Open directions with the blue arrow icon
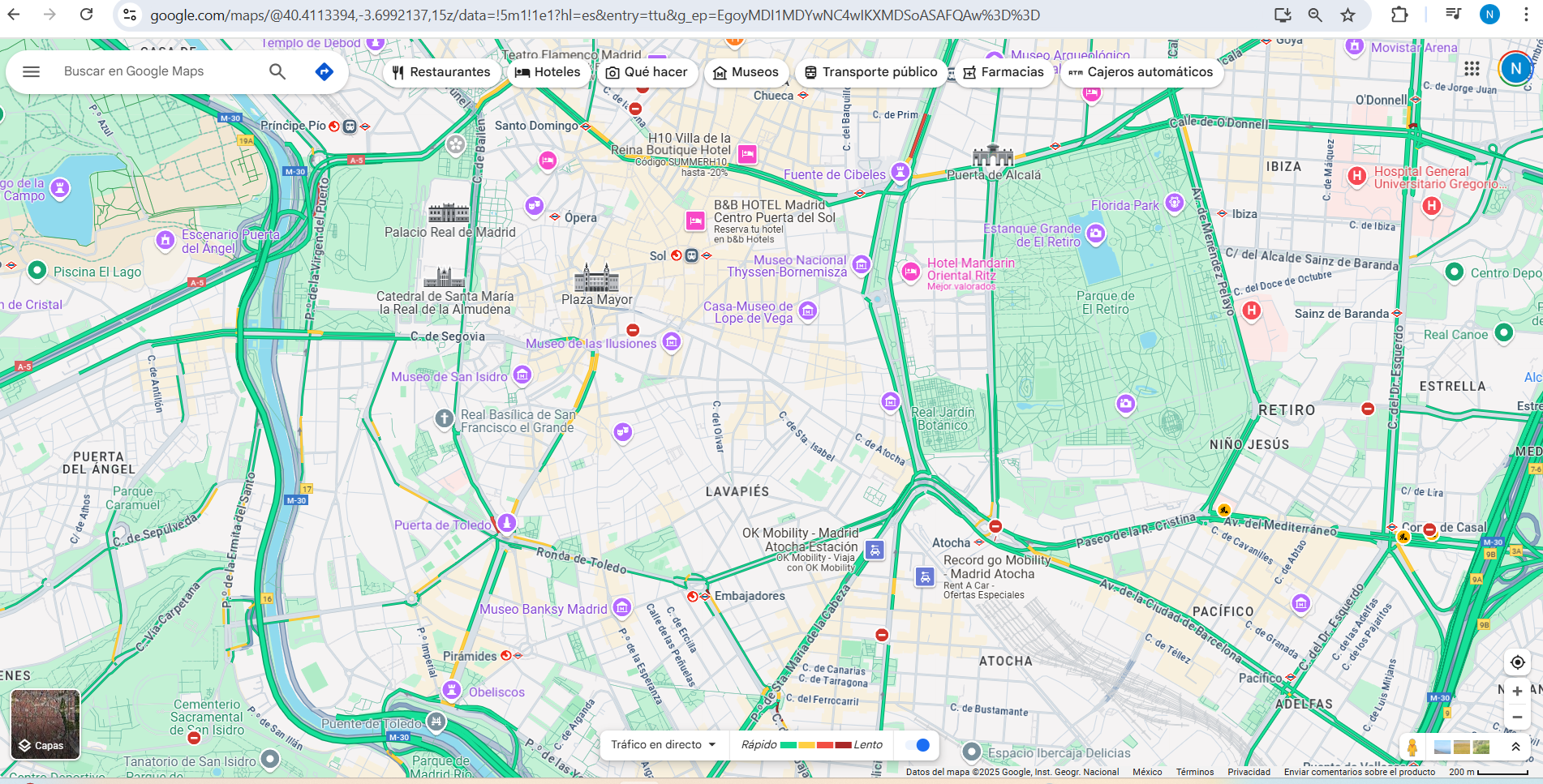Viewport: 1543px width, 784px height. coord(324,71)
